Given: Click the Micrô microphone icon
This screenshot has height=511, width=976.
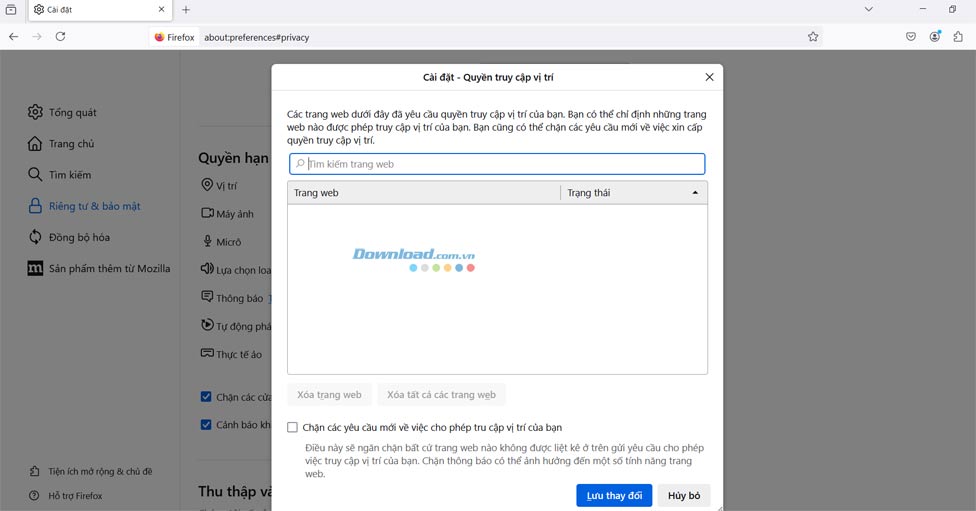Looking at the screenshot, I should point(207,241).
